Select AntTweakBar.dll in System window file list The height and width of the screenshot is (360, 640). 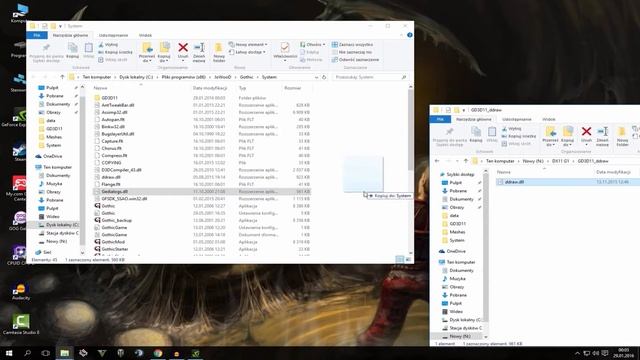(118, 105)
